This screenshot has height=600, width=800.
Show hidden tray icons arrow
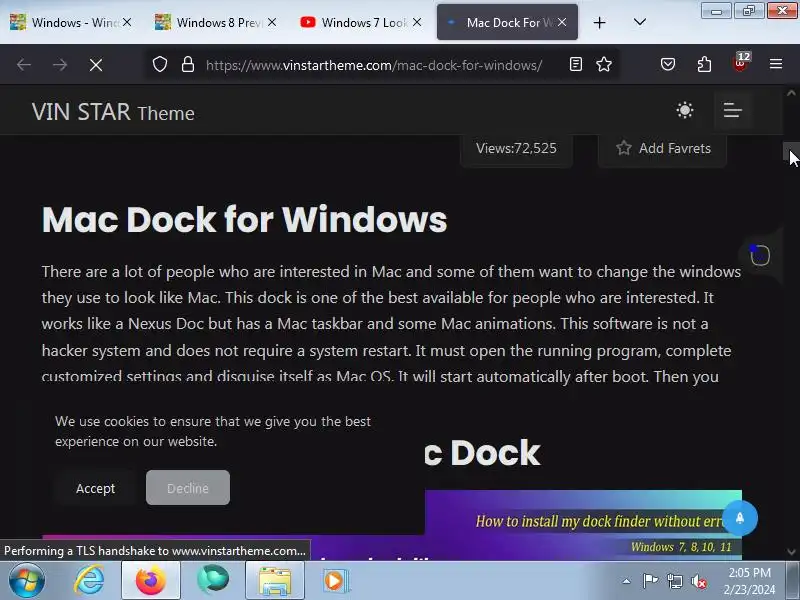point(627,581)
